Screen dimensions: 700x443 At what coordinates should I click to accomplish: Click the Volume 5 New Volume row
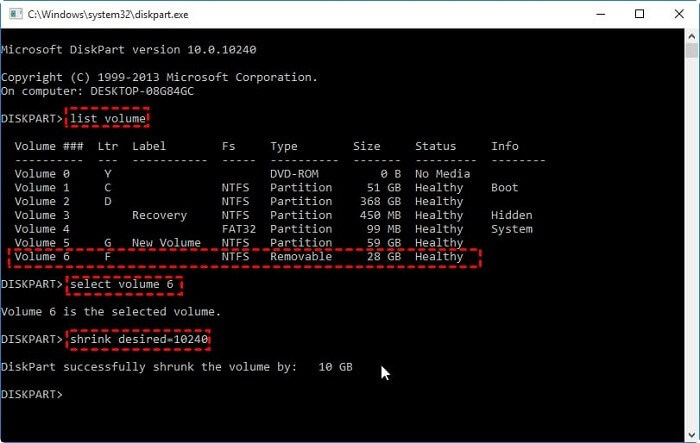[238, 243]
